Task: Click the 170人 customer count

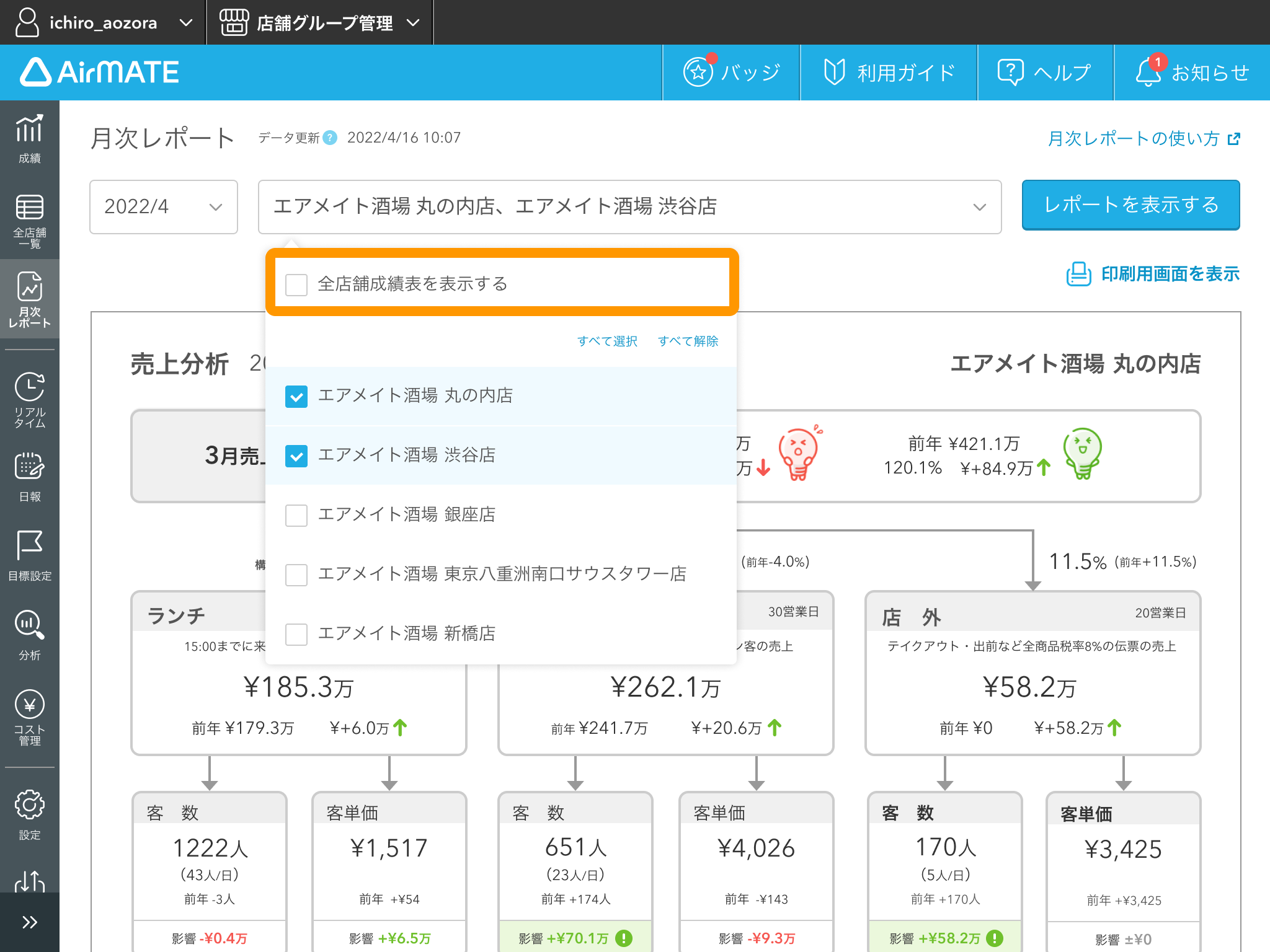Action: 946,847
